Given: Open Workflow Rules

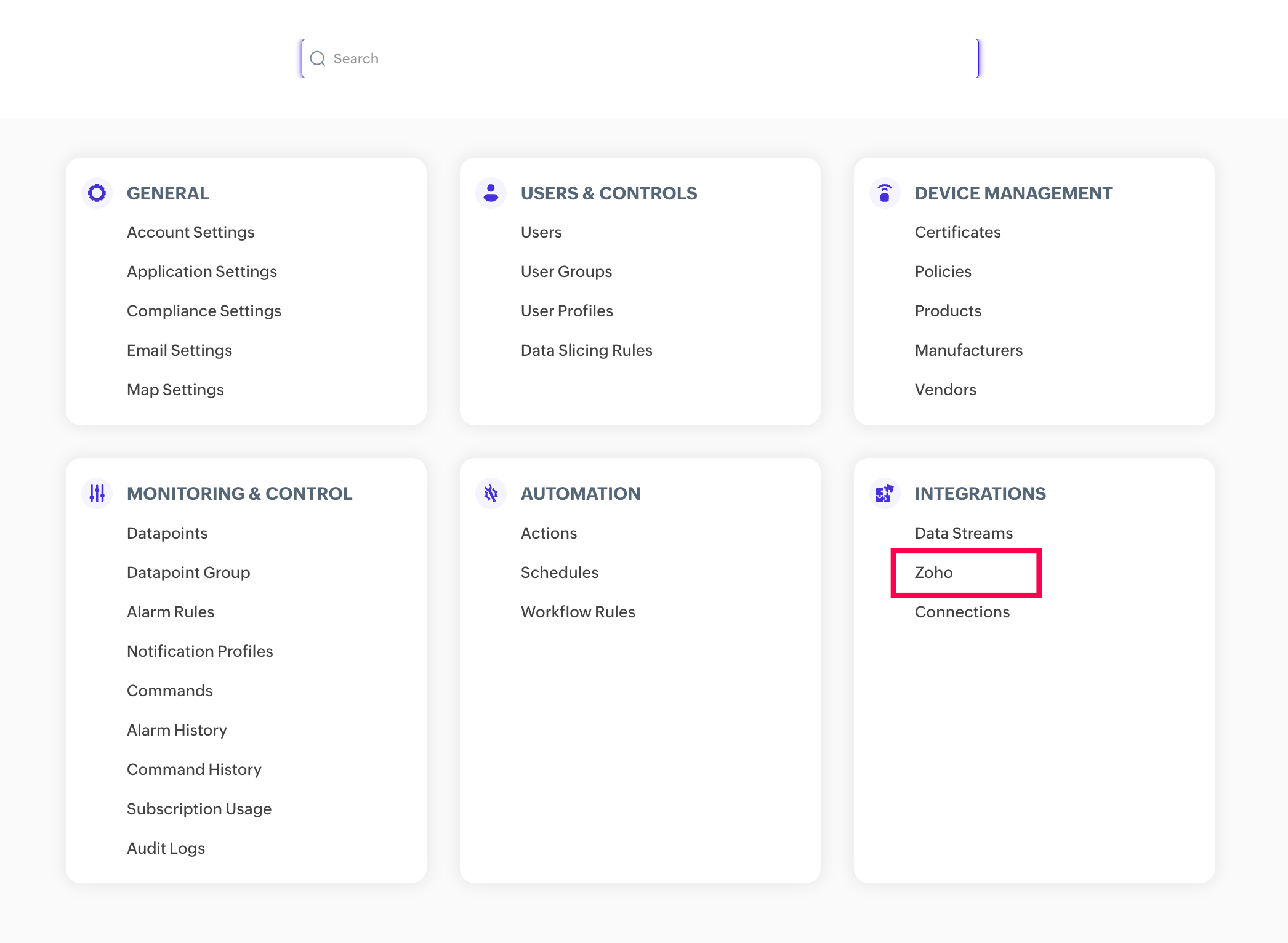Looking at the screenshot, I should coord(578,612).
